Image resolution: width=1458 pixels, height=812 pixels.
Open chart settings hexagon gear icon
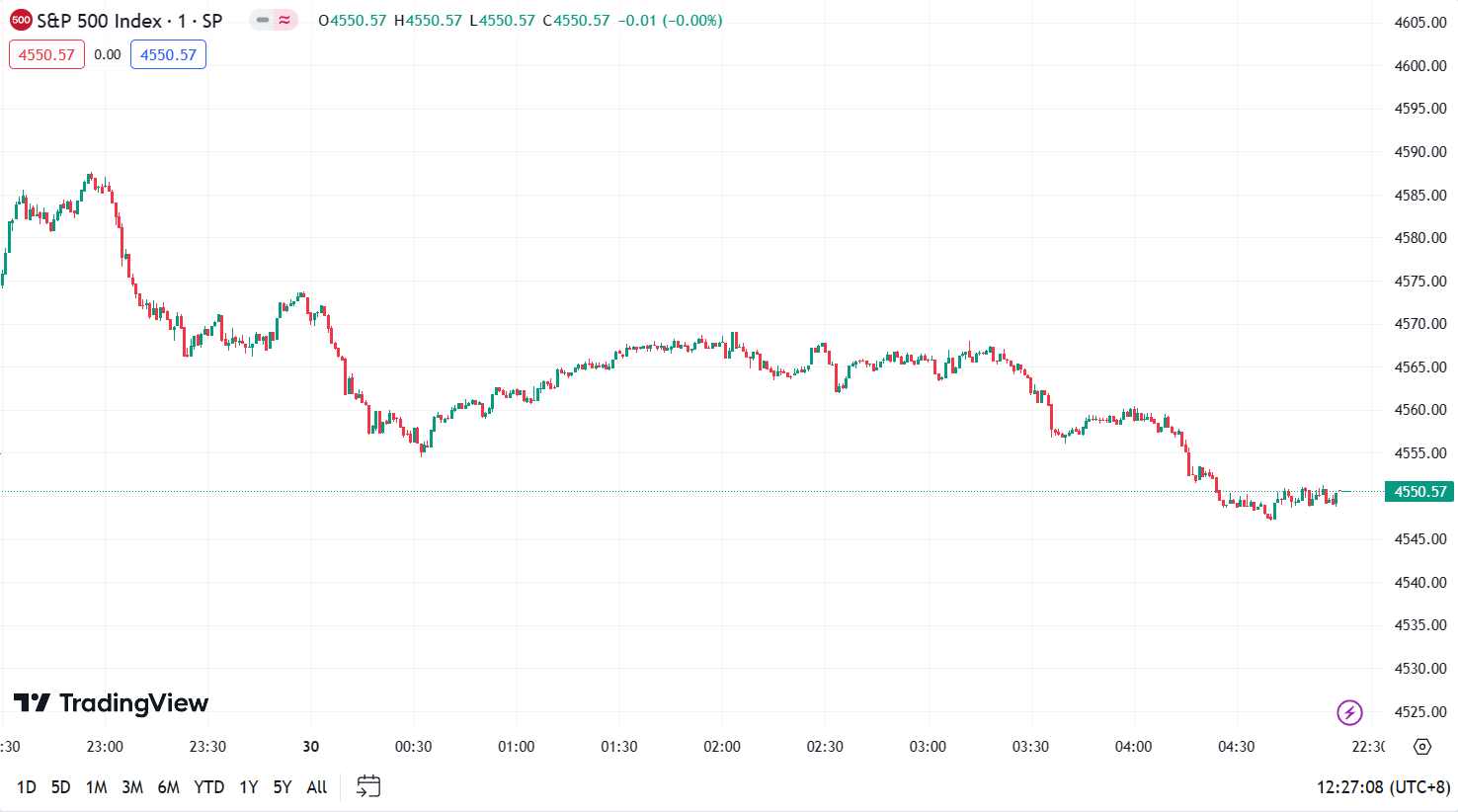pos(1422,747)
